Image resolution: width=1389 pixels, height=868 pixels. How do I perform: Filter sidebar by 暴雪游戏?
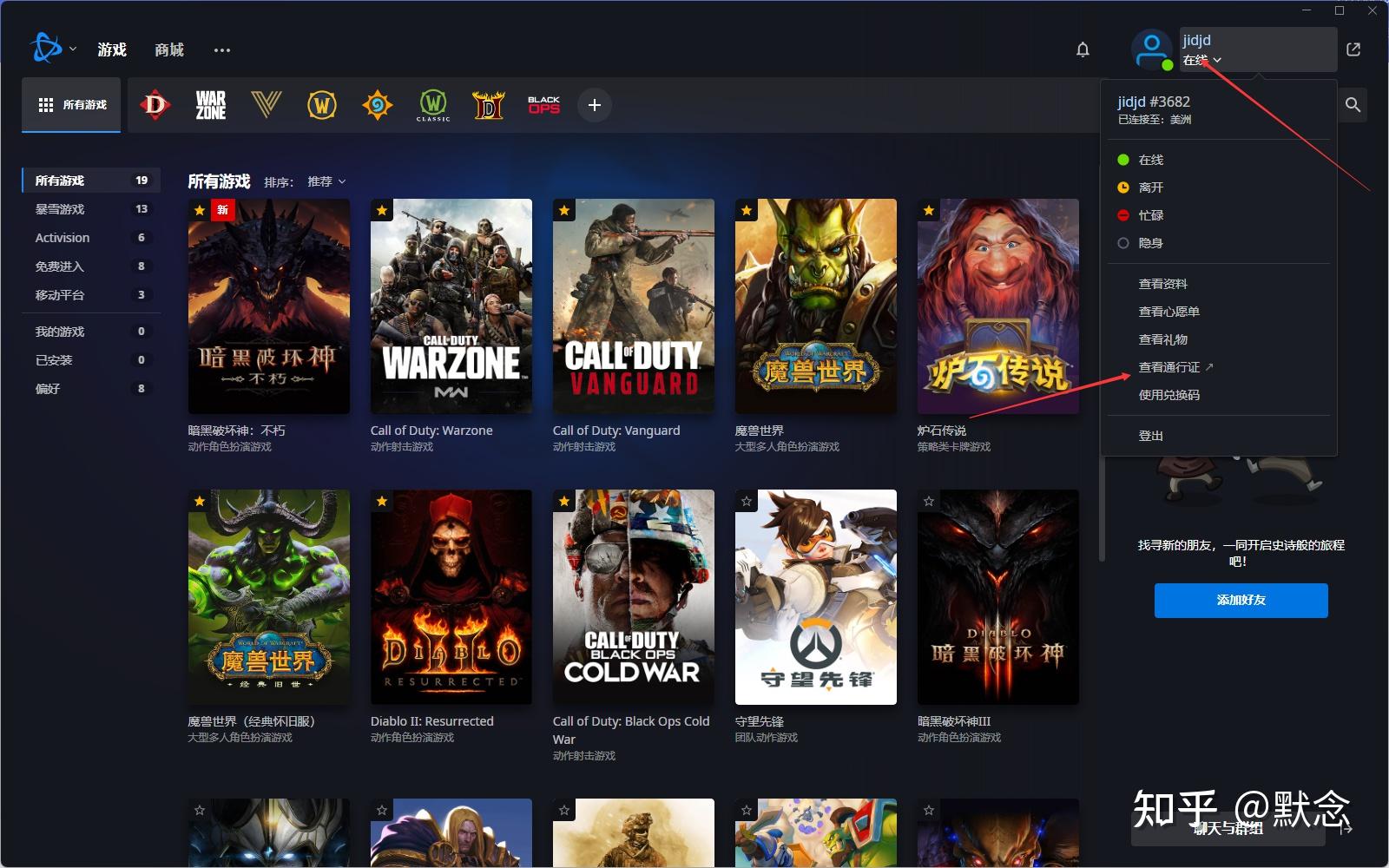point(91,209)
